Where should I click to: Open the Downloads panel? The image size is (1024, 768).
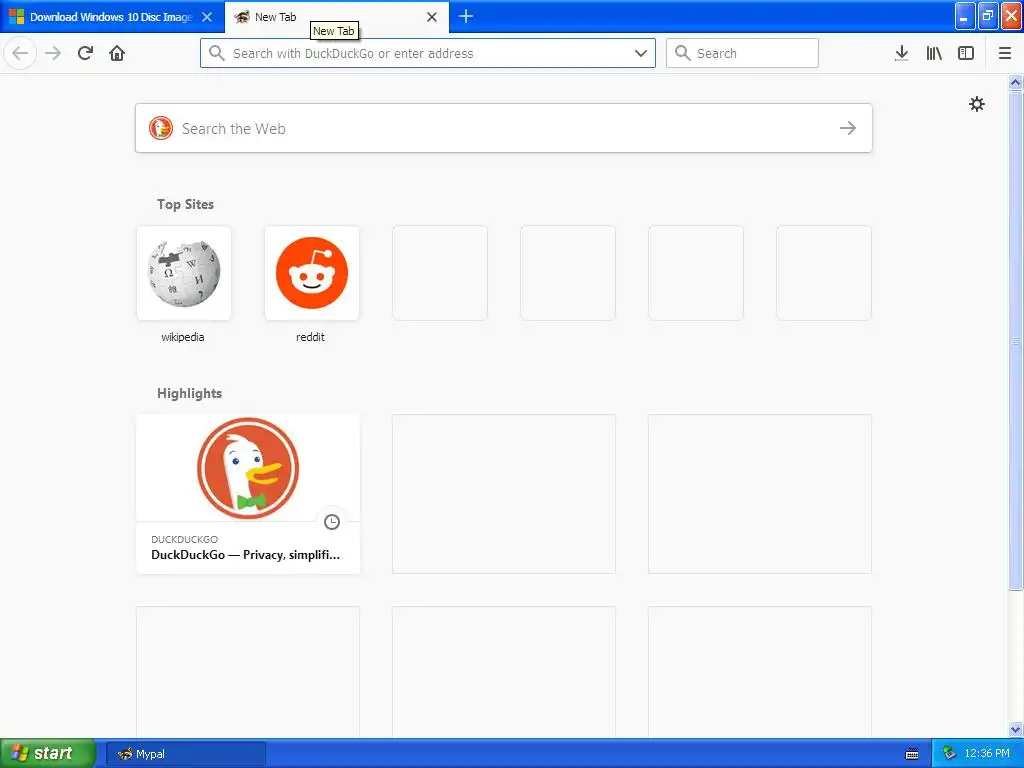pyautogui.click(x=901, y=53)
